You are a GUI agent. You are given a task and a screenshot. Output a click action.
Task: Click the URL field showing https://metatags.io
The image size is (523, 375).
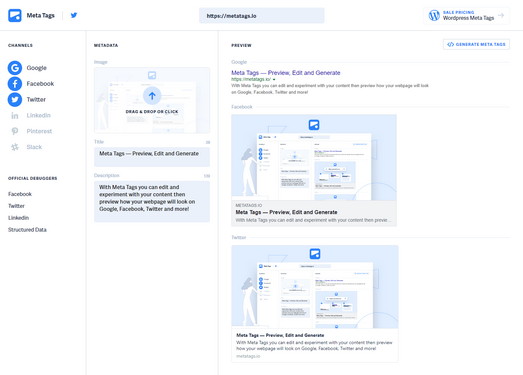pos(262,16)
